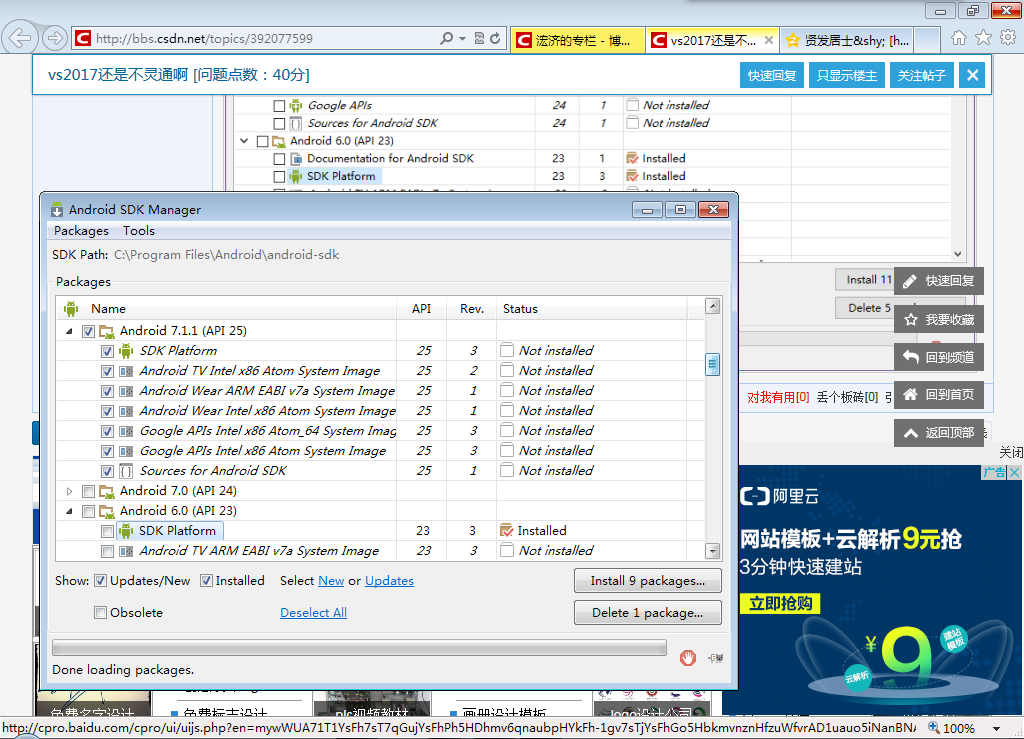Image resolution: width=1024 pixels, height=739 pixels.
Task: Toggle the Updates/New show checkbox
Action: coord(101,580)
